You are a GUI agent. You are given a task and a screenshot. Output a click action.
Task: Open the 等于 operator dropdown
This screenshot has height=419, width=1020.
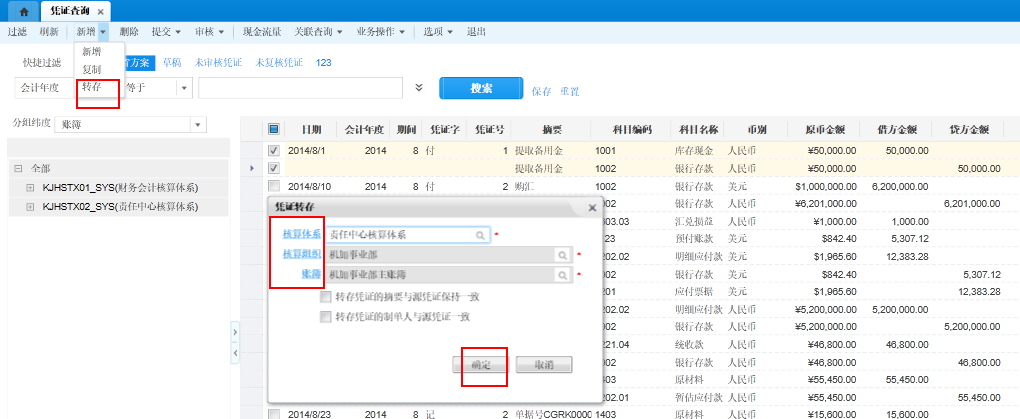[x=184, y=88]
